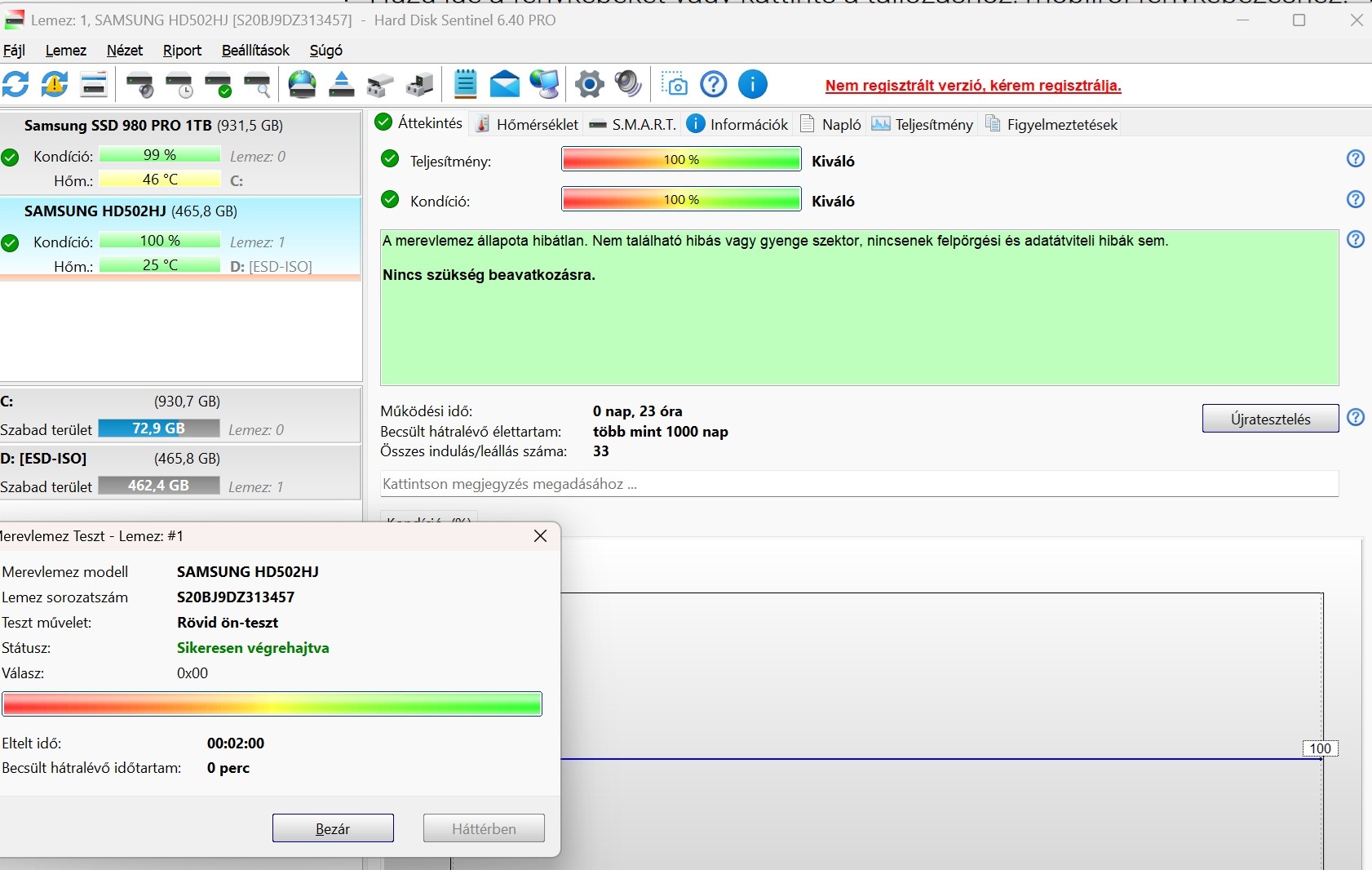Click the globe over disk toolbar icon
This screenshot has height=870, width=1372.
point(303,84)
